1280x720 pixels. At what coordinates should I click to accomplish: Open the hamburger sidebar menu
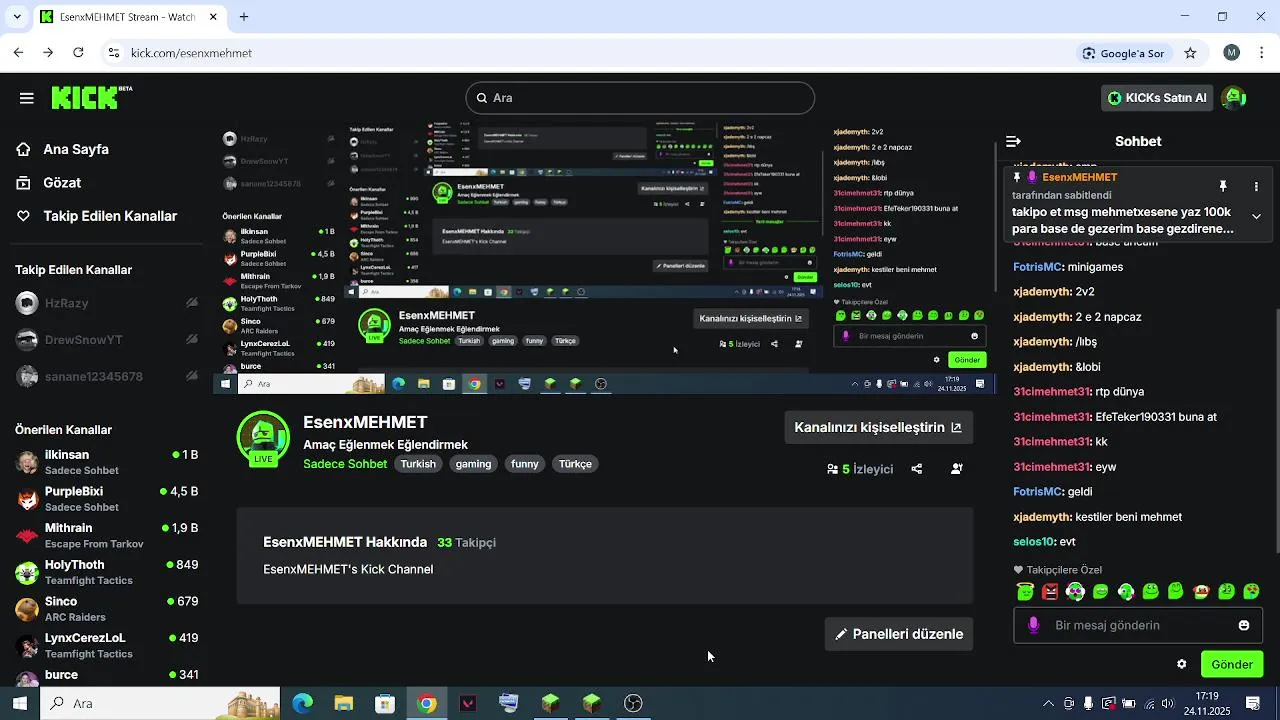pyautogui.click(x=27, y=98)
